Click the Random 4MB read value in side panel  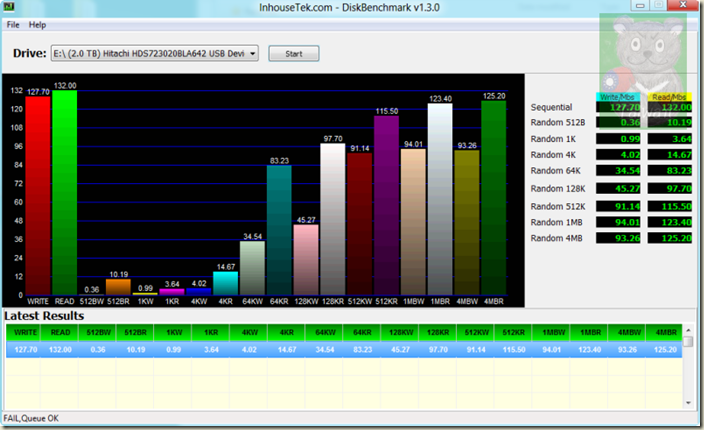click(x=669, y=238)
